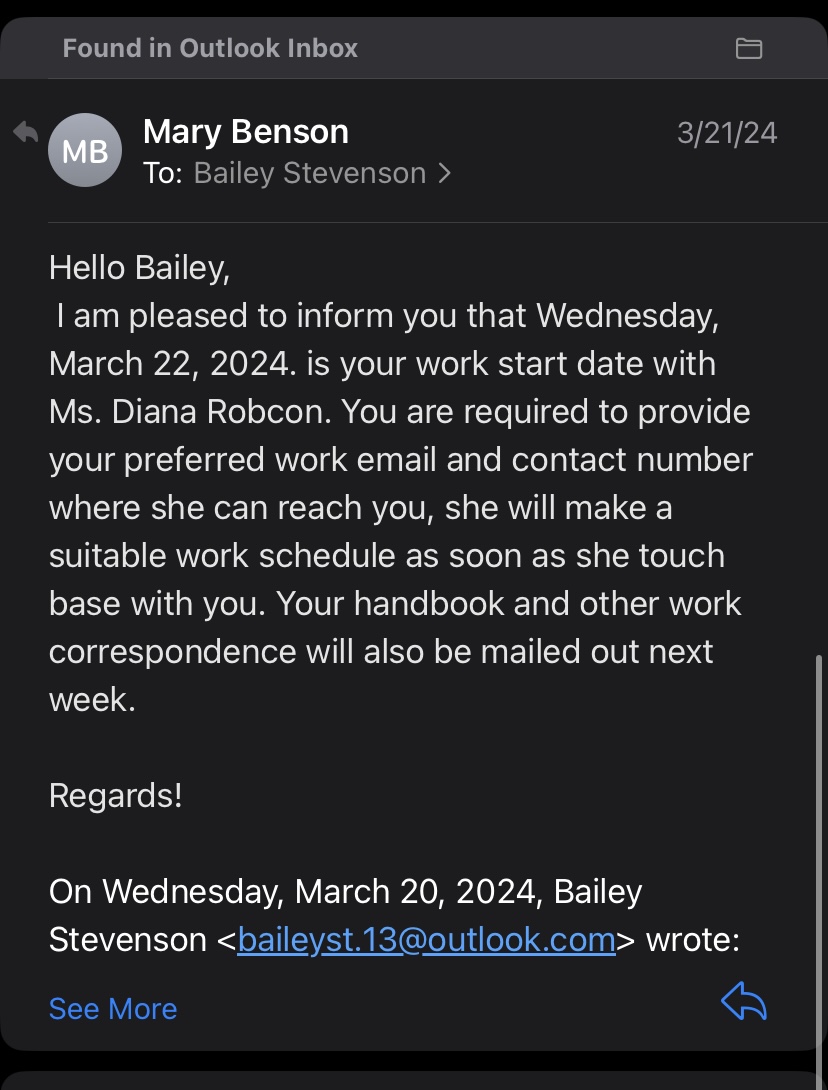The image size is (828, 1090).
Task: Tap the "March 22, 2024" start date text
Action: [168, 364]
